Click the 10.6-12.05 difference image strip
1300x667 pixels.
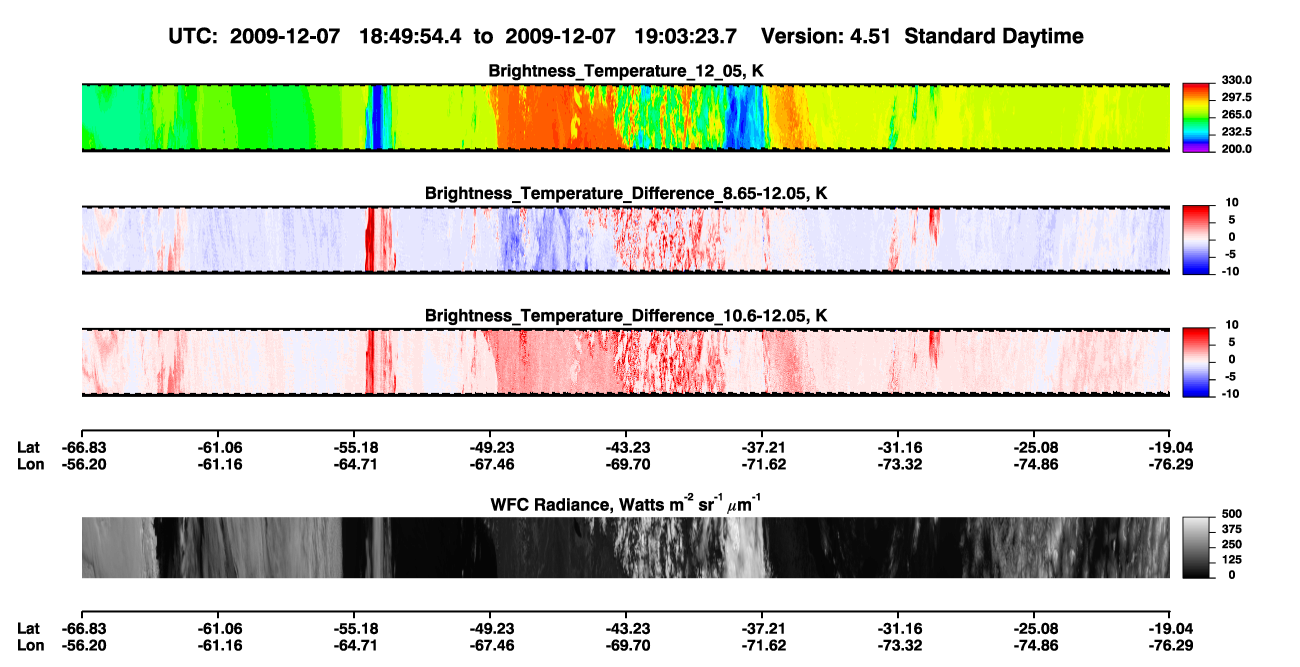coord(625,362)
